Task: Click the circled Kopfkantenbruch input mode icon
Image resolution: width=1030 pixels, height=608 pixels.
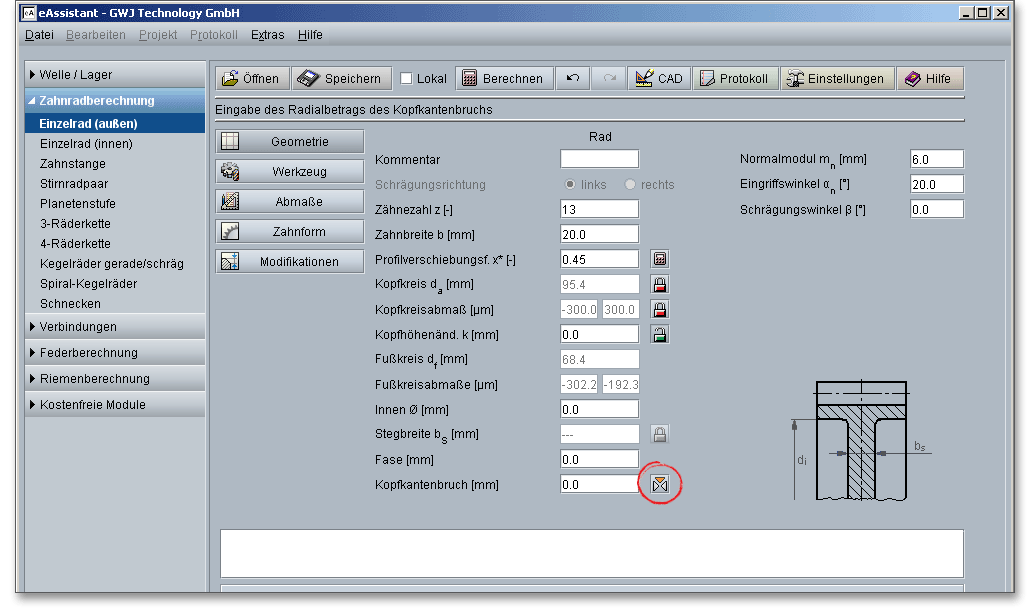Action: coord(660,484)
